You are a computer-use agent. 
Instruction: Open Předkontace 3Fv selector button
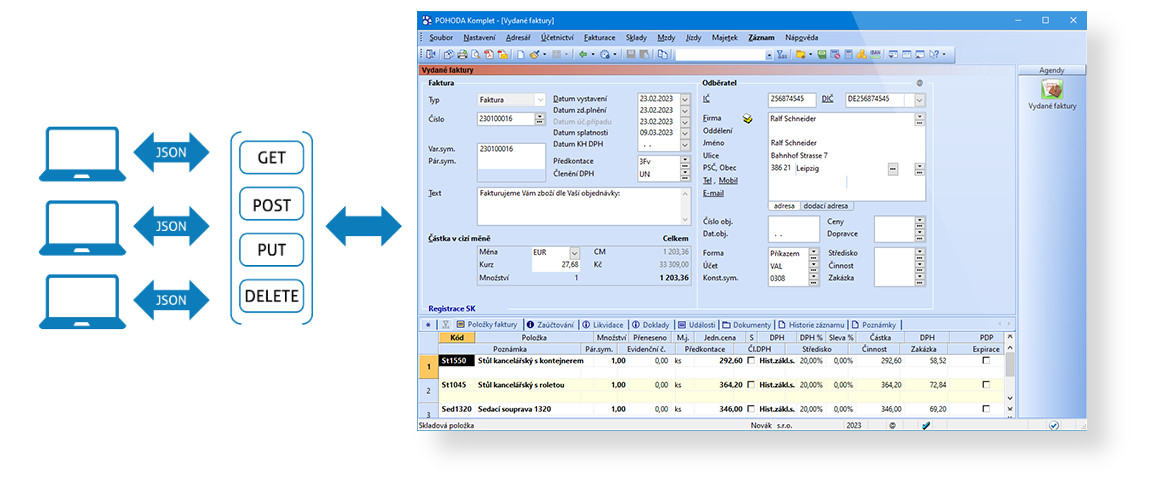(x=685, y=163)
